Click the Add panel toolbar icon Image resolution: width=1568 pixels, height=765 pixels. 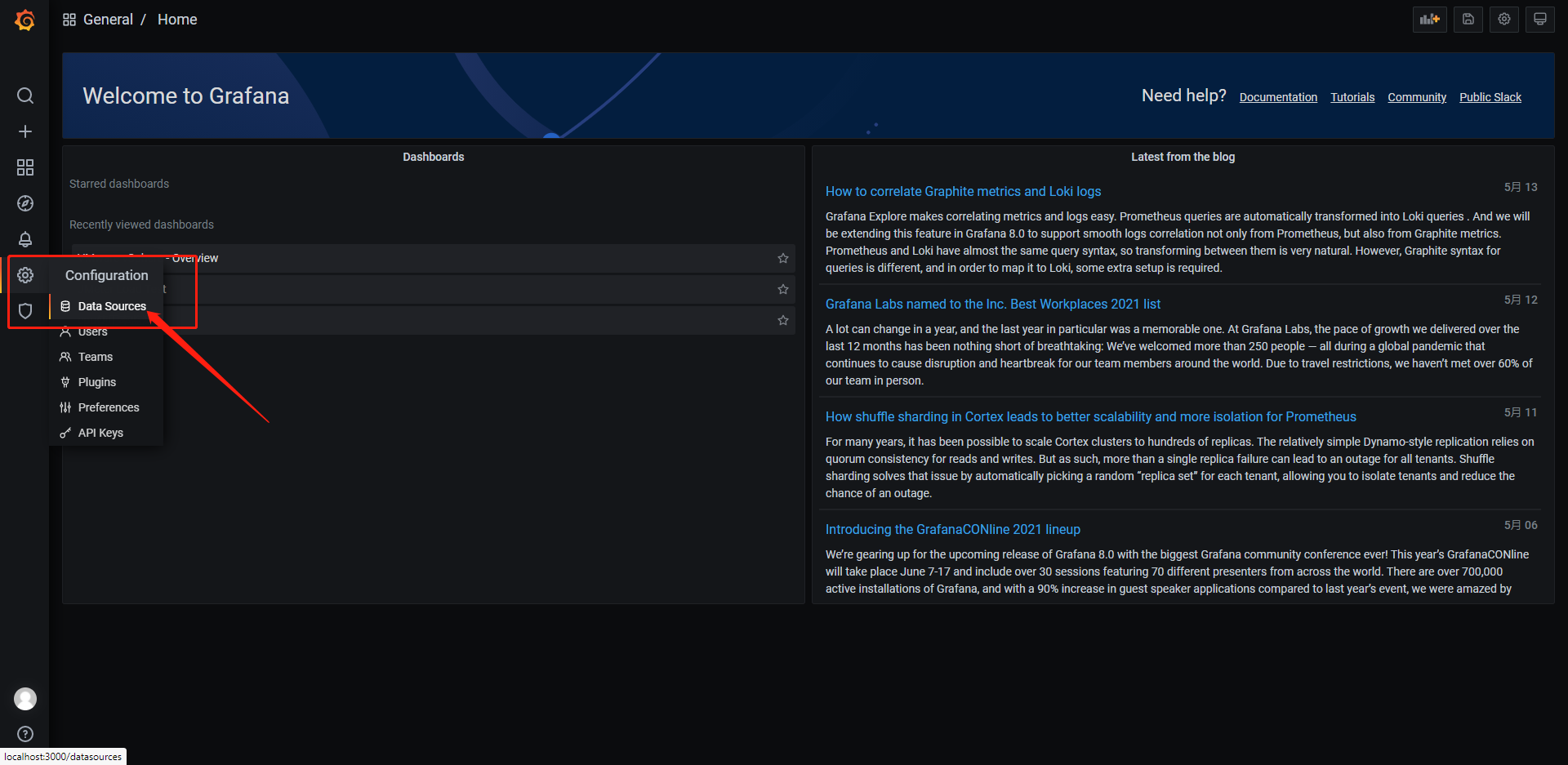1430,20
